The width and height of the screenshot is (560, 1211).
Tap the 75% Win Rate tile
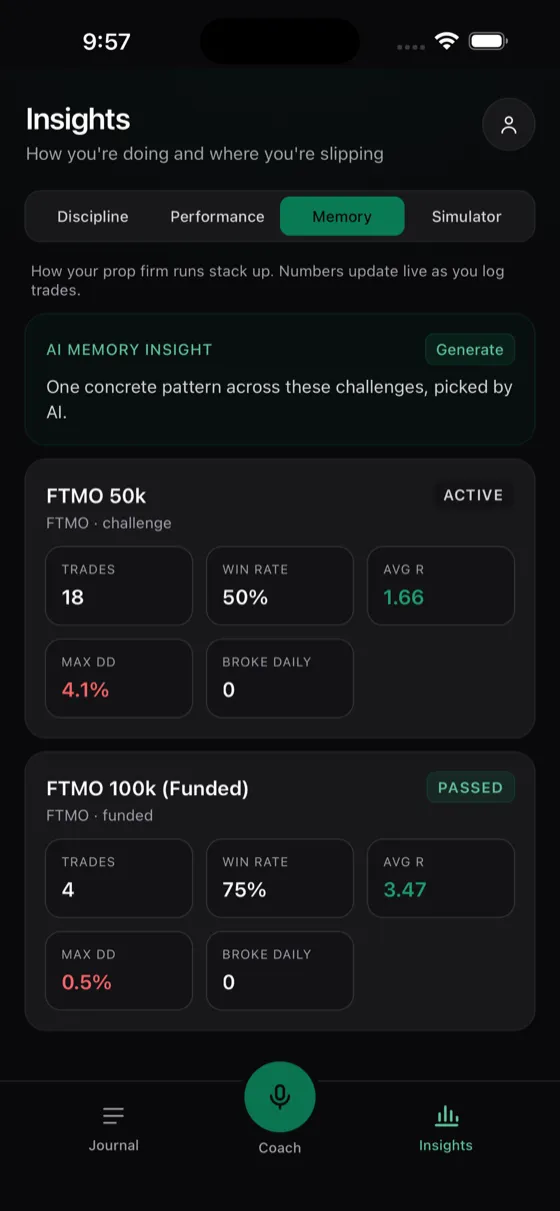point(280,878)
